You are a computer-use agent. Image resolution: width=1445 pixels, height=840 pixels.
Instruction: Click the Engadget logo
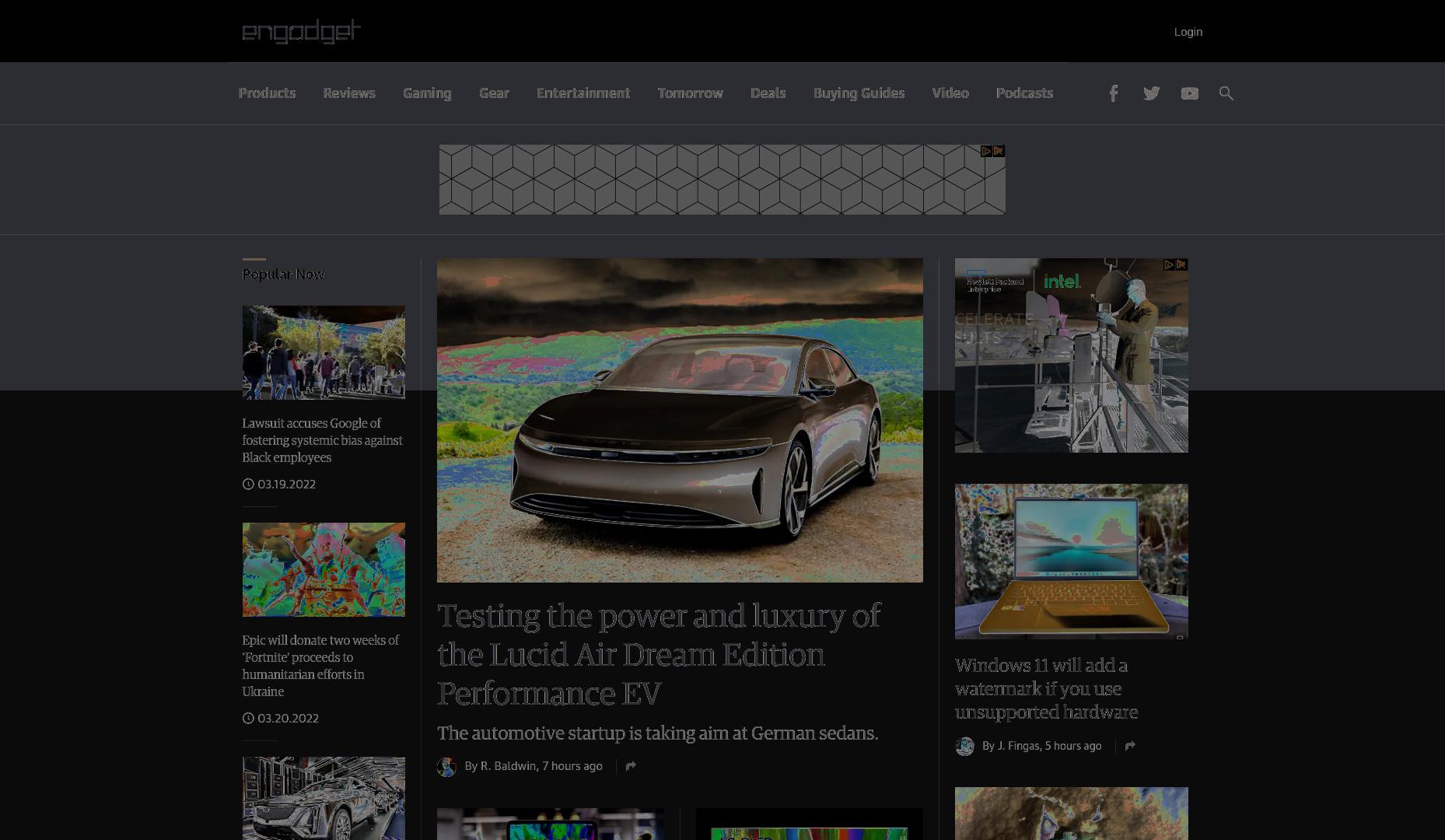click(x=301, y=31)
